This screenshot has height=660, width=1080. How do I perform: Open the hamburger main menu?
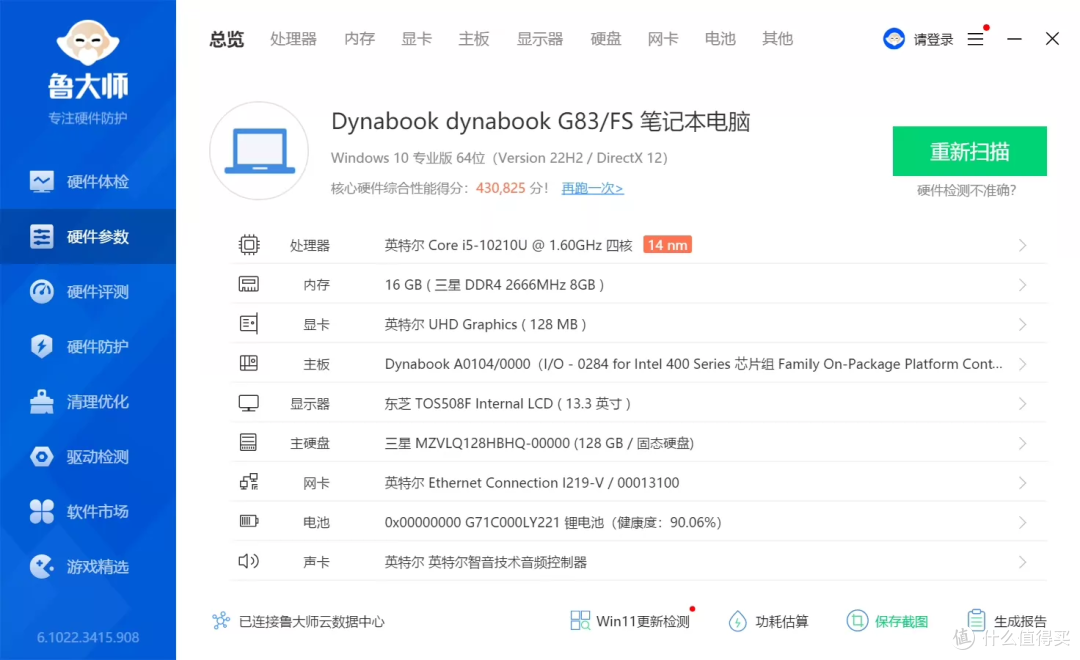(x=975, y=39)
